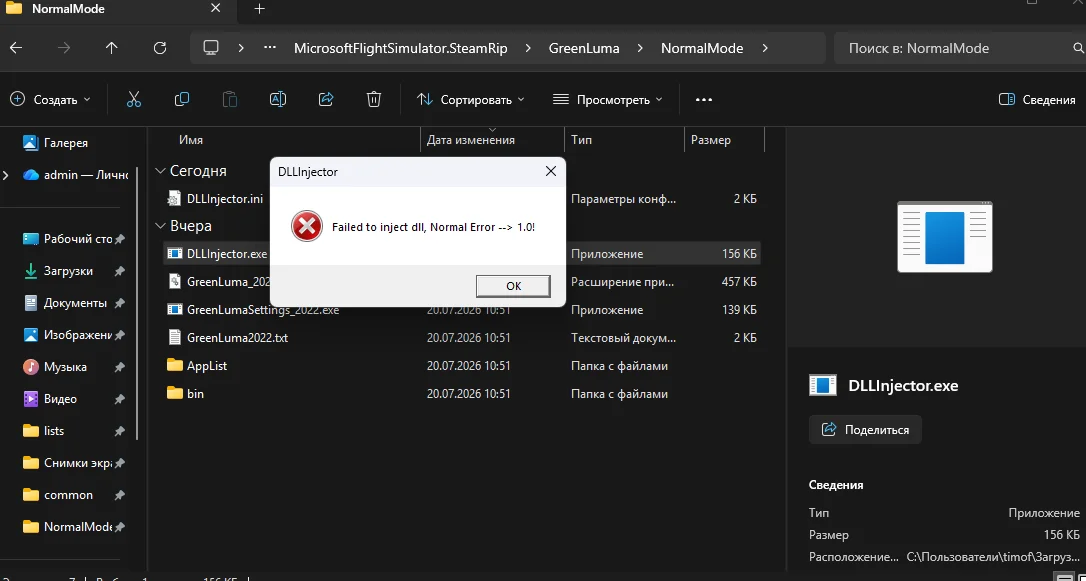Expand hidden path with ellipsis in address bar
The image size is (1086, 581).
pos(270,48)
